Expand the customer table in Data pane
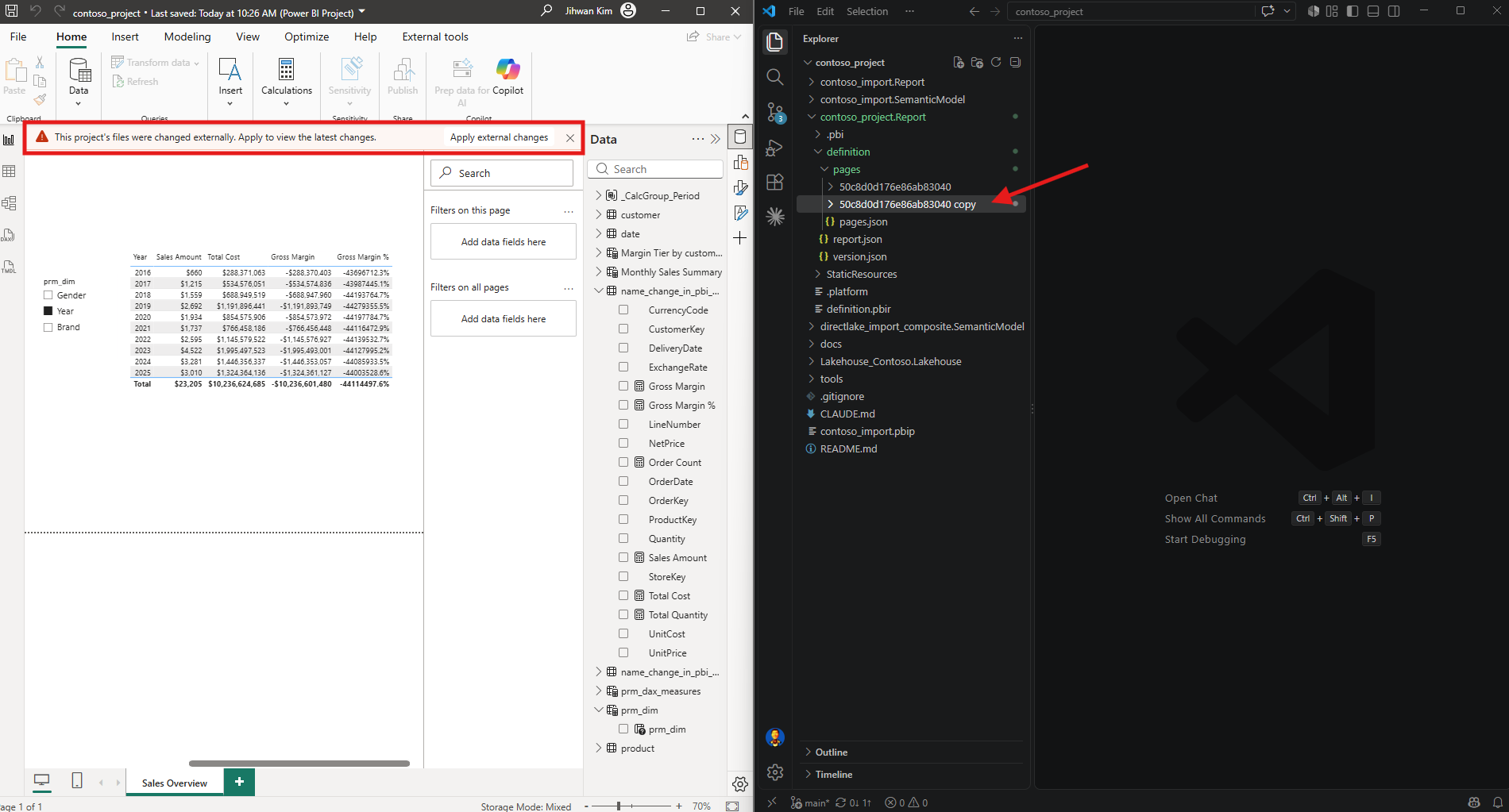Screen dimensions: 1509x812 599,214
